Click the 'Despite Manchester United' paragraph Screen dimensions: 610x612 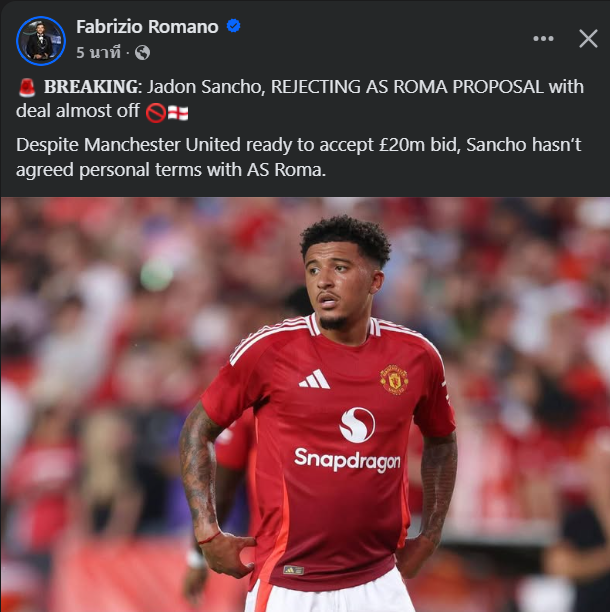299,157
